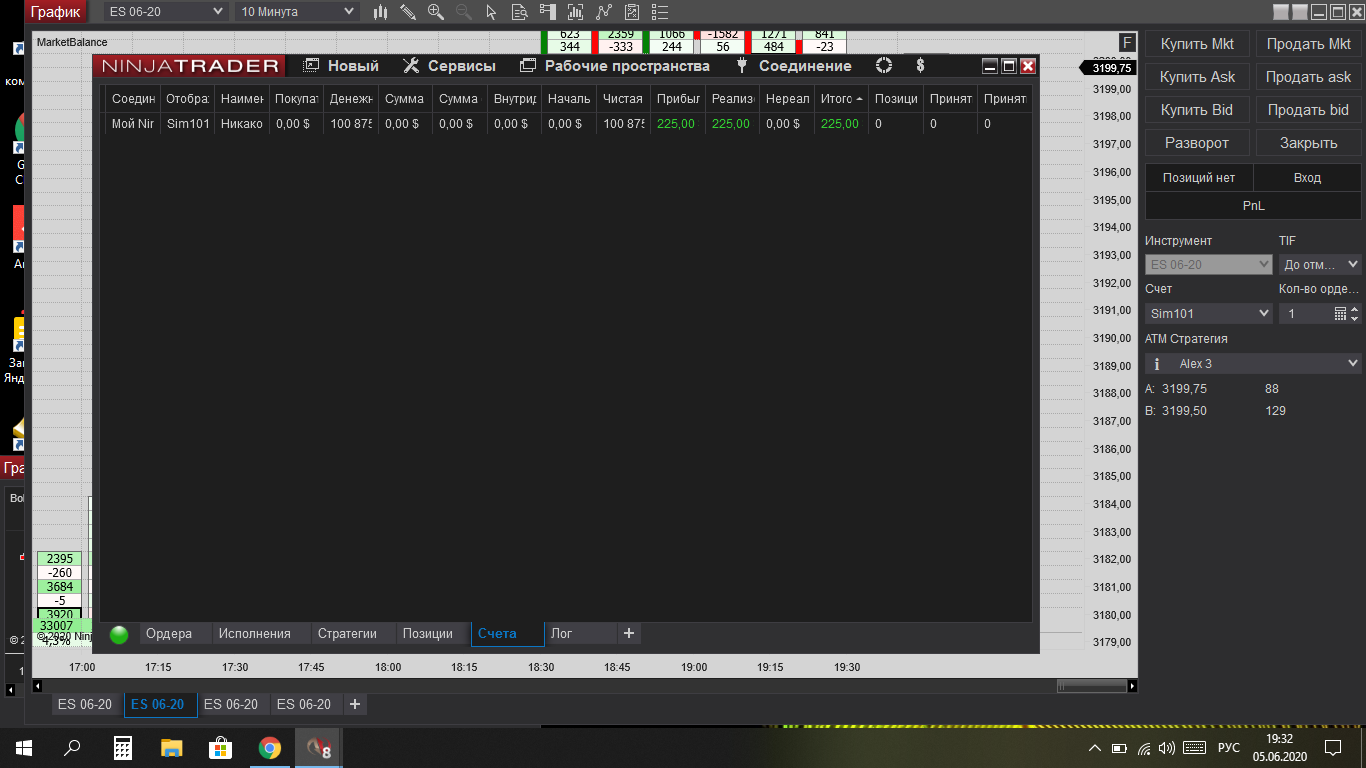Viewport: 1366px width, 768px height.
Task: Click the Прибыл column header
Action: coord(678,99)
